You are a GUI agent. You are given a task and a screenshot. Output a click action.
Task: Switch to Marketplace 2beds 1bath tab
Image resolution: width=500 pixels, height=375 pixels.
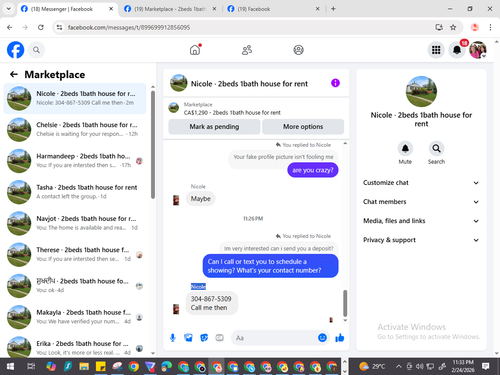pyautogui.click(x=169, y=9)
